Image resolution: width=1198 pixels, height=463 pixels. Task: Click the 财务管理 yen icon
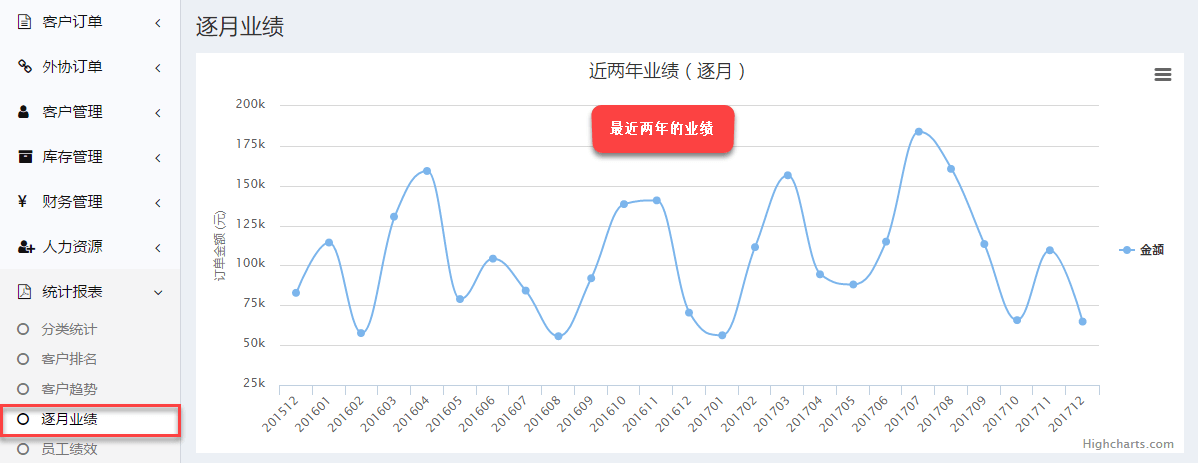(x=23, y=202)
